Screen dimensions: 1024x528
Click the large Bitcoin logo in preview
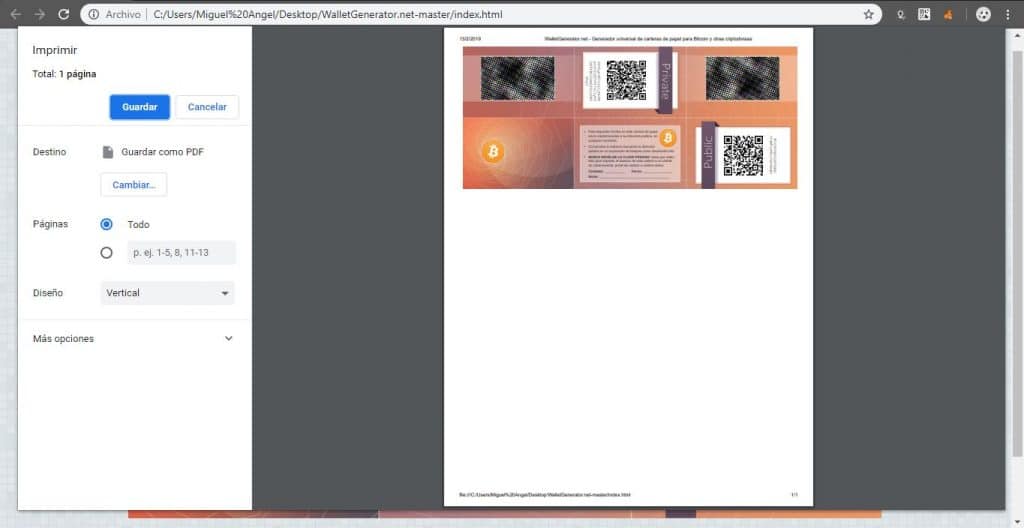pos(493,152)
